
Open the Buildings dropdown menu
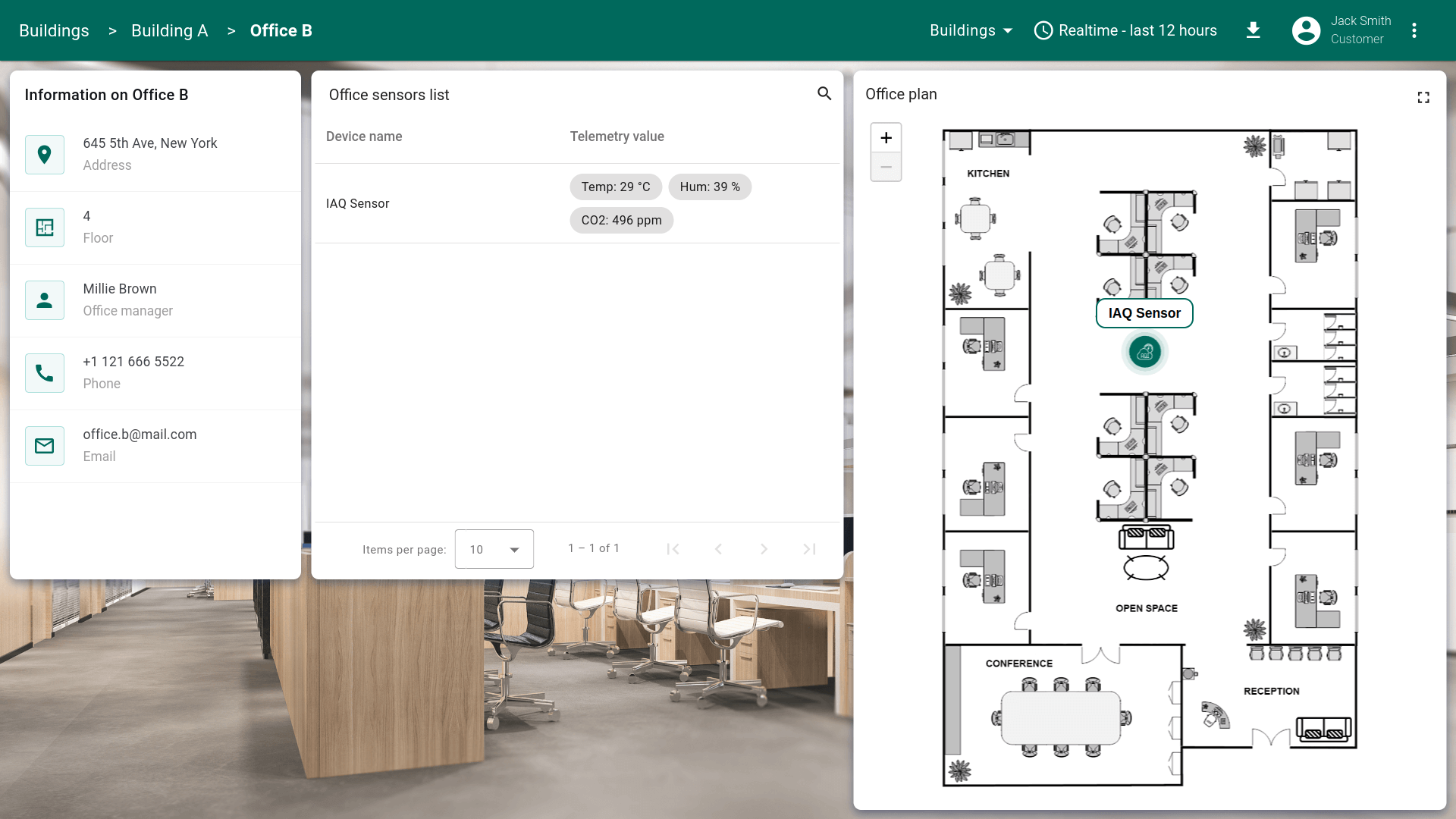click(971, 30)
